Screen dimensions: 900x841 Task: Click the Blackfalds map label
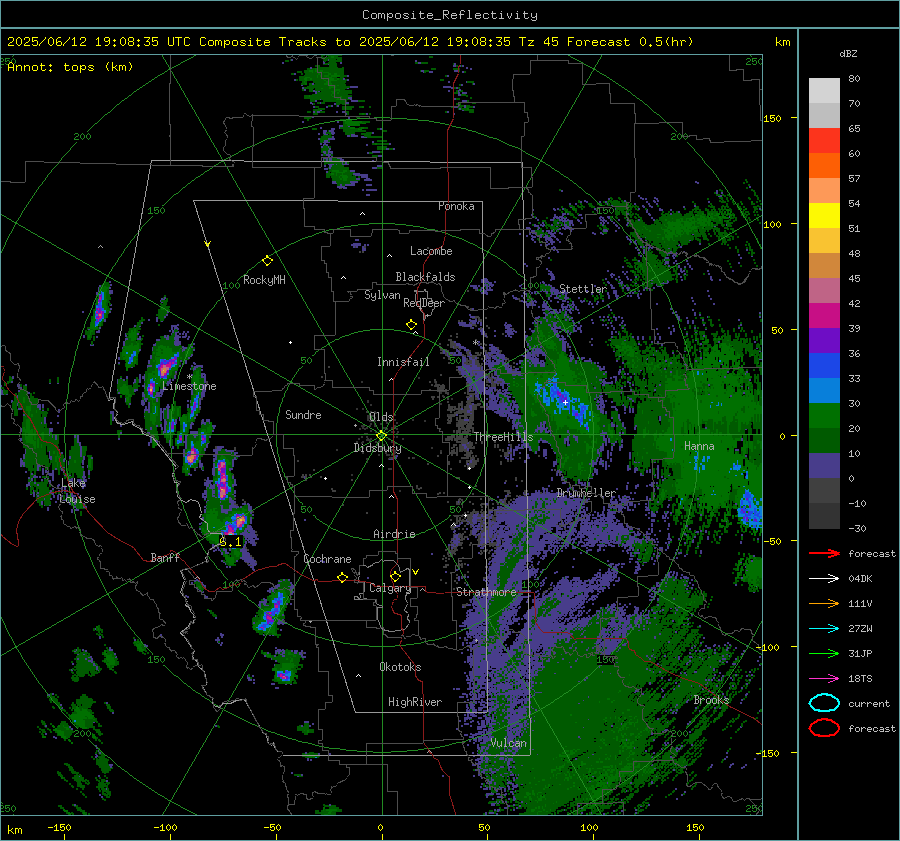tap(425, 277)
